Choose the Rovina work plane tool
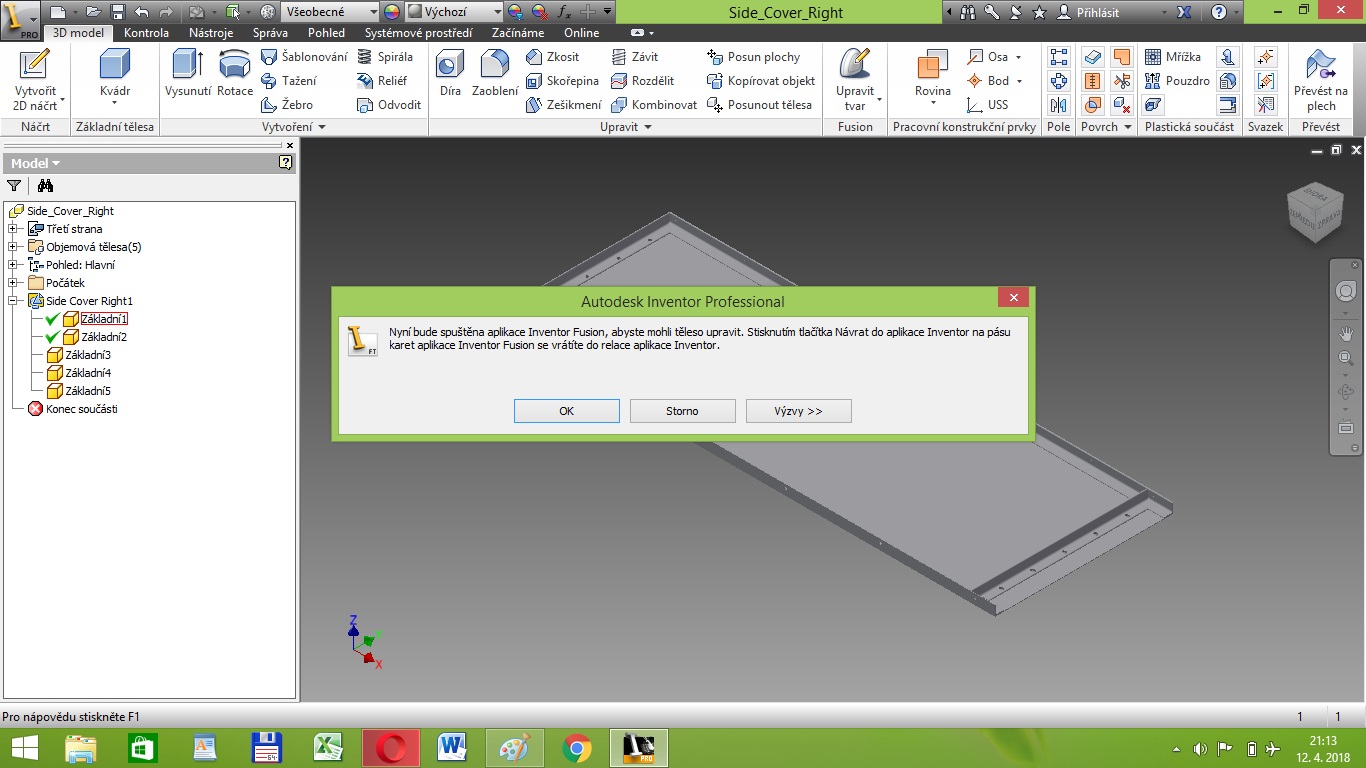Viewport: 1366px width, 768px height. click(x=933, y=78)
